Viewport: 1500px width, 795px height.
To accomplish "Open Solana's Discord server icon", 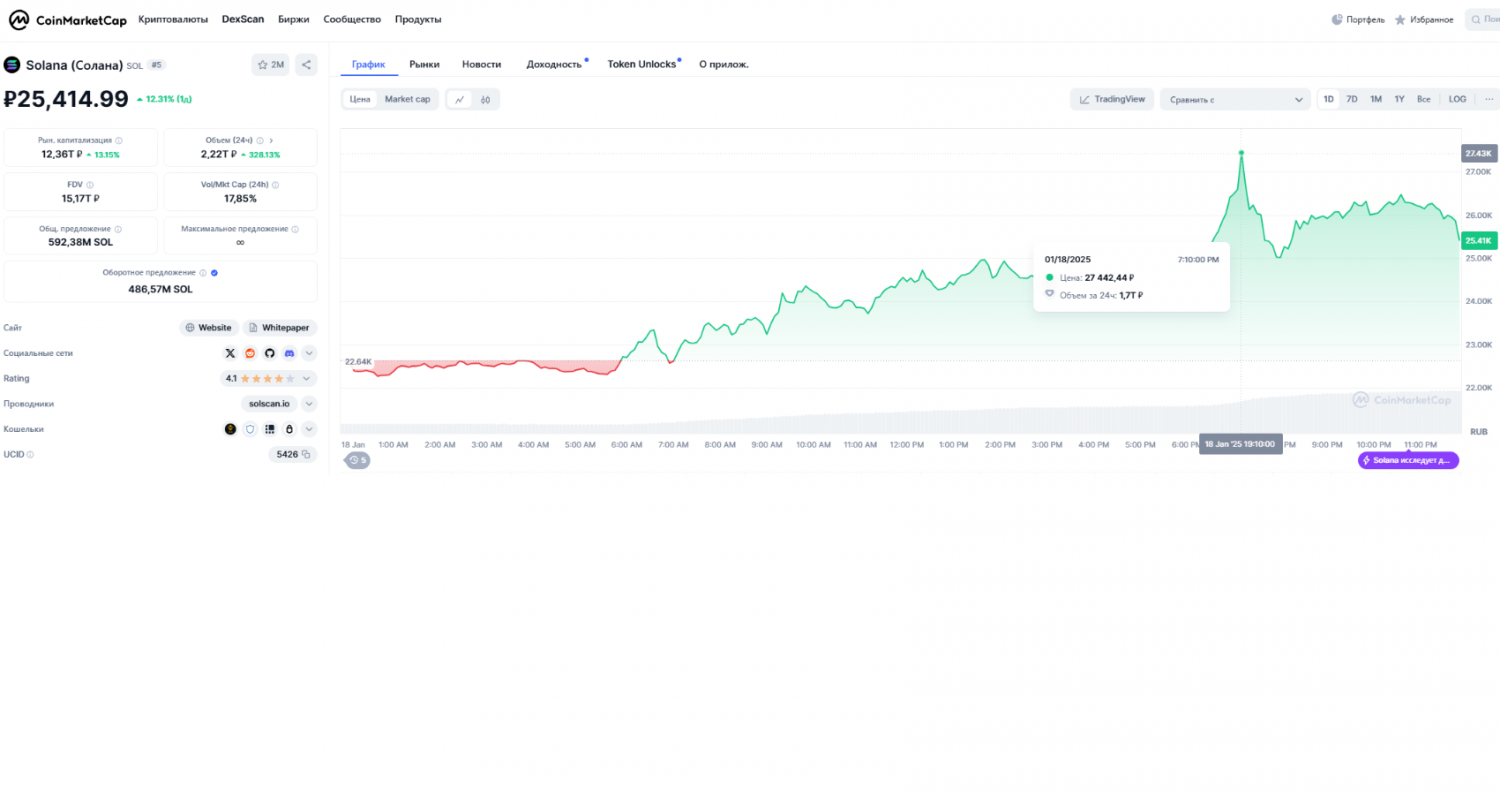I will click(x=289, y=353).
